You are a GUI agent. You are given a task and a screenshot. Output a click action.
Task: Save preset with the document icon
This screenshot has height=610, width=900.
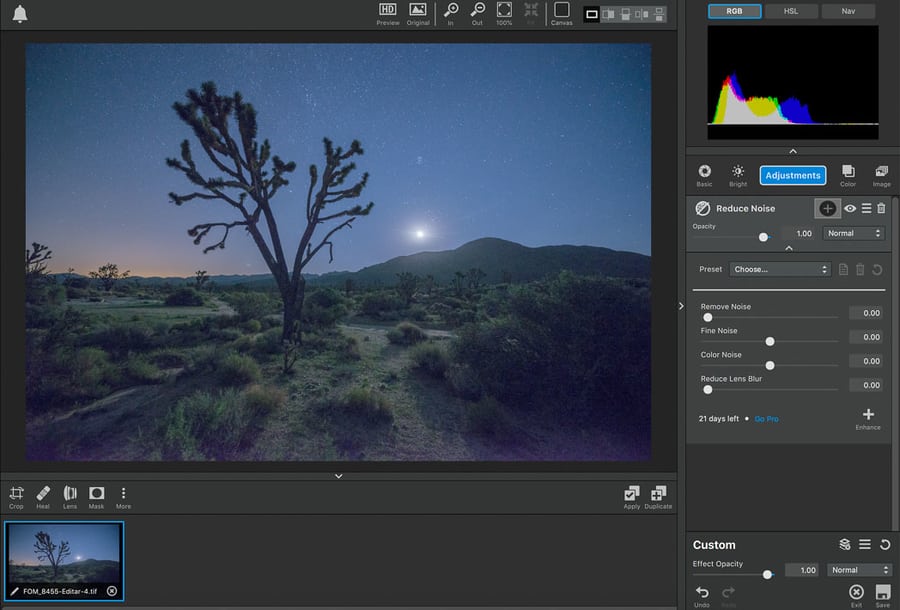point(843,269)
